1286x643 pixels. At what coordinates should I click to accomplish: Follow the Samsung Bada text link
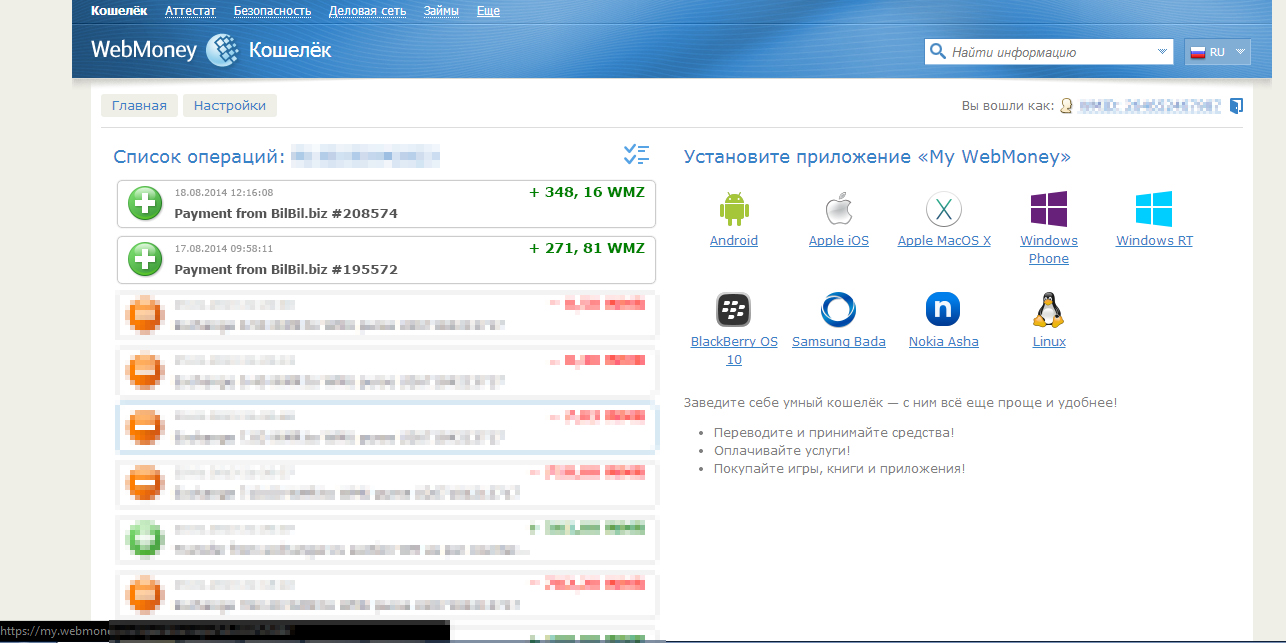pyautogui.click(x=839, y=342)
